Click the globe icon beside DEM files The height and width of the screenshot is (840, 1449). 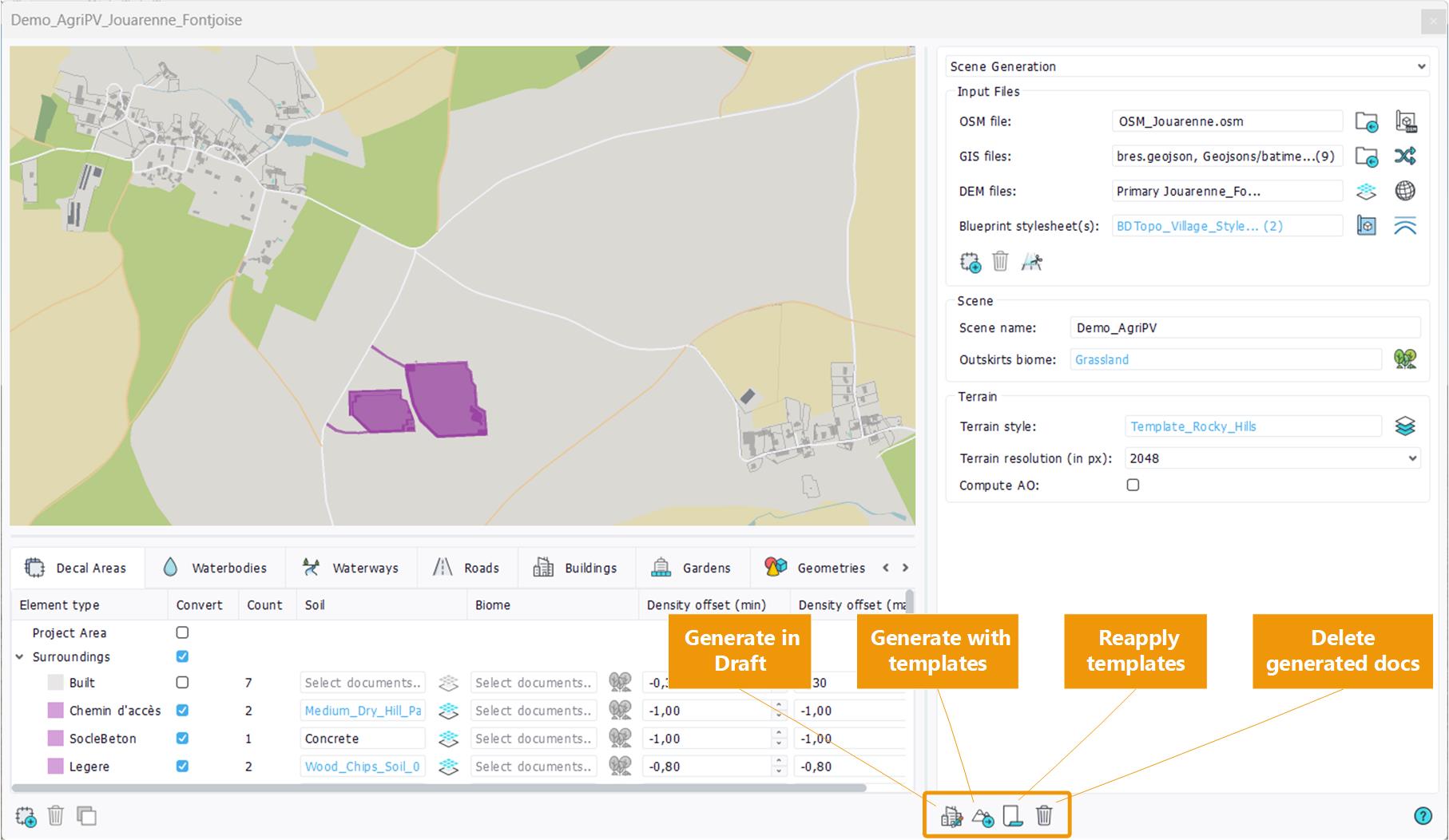coord(1405,191)
